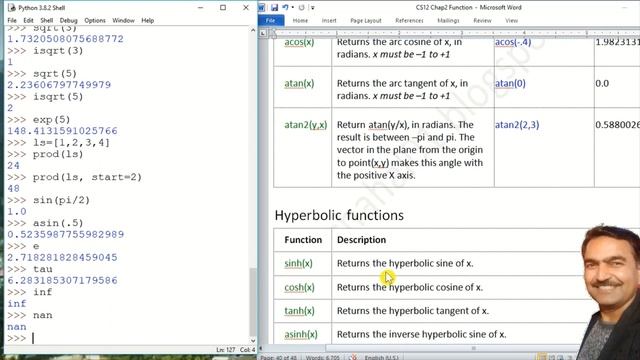Click 'Returns the hyperbolic tangent of x.' text
This screenshot has width=640, height=360.
coord(413,311)
